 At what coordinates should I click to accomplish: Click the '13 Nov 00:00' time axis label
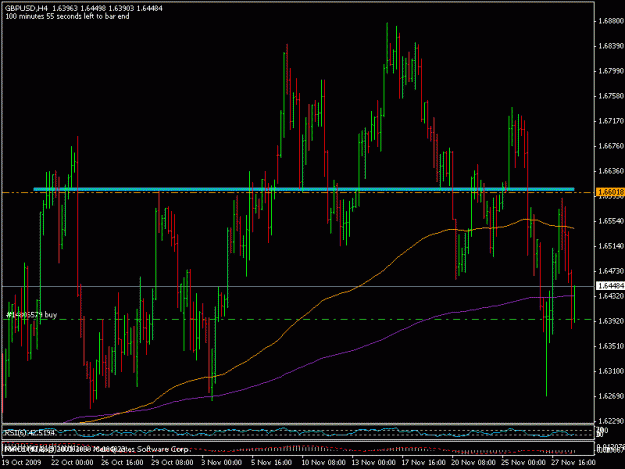tap(373, 463)
